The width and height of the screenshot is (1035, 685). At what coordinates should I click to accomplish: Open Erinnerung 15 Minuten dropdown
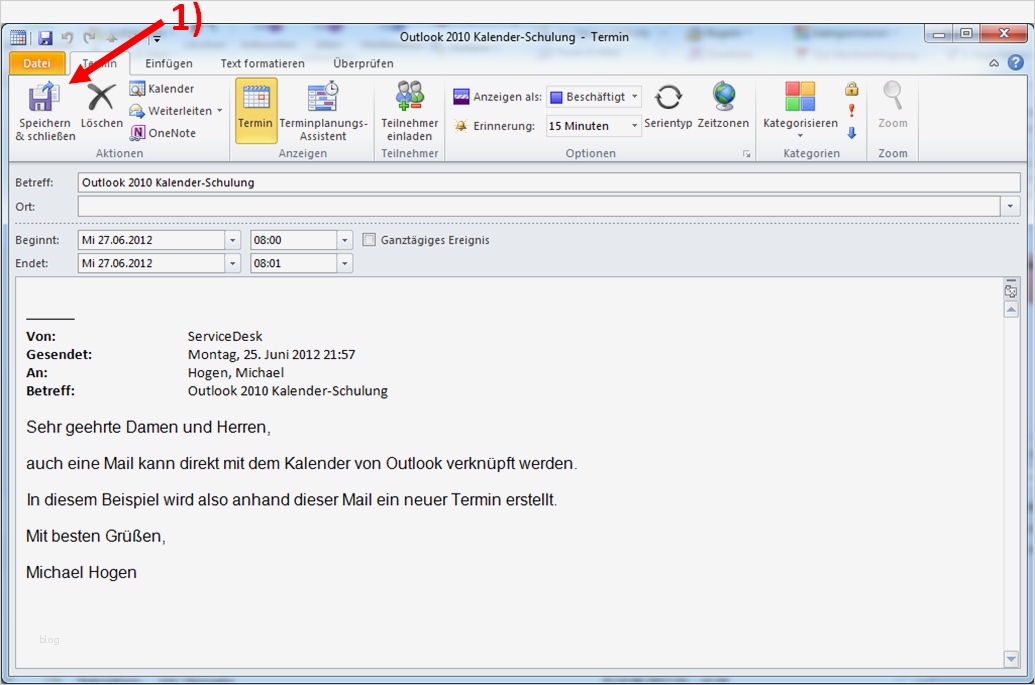click(x=634, y=125)
